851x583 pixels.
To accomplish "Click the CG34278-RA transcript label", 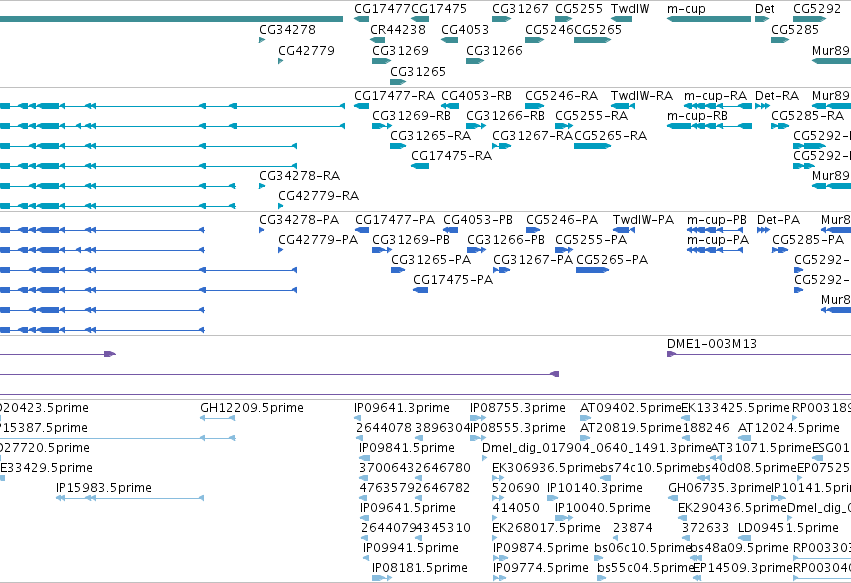I will point(300,176).
